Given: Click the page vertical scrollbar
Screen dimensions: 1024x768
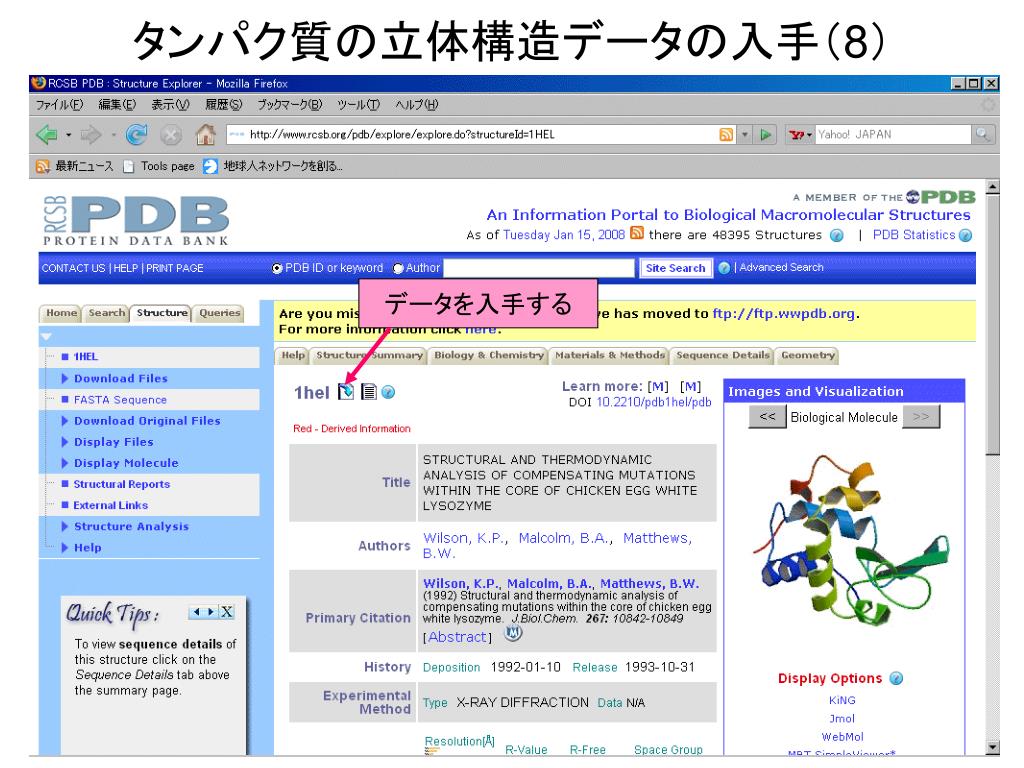Looking at the screenshot, I should 993,468.
